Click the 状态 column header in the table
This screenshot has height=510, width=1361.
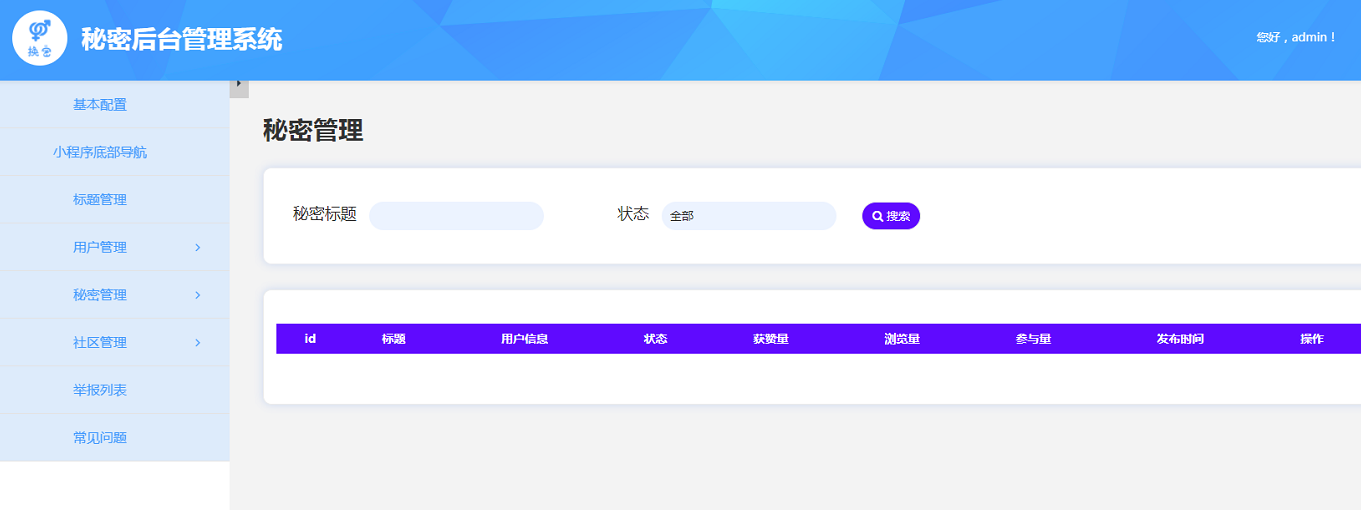tap(655, 339)
